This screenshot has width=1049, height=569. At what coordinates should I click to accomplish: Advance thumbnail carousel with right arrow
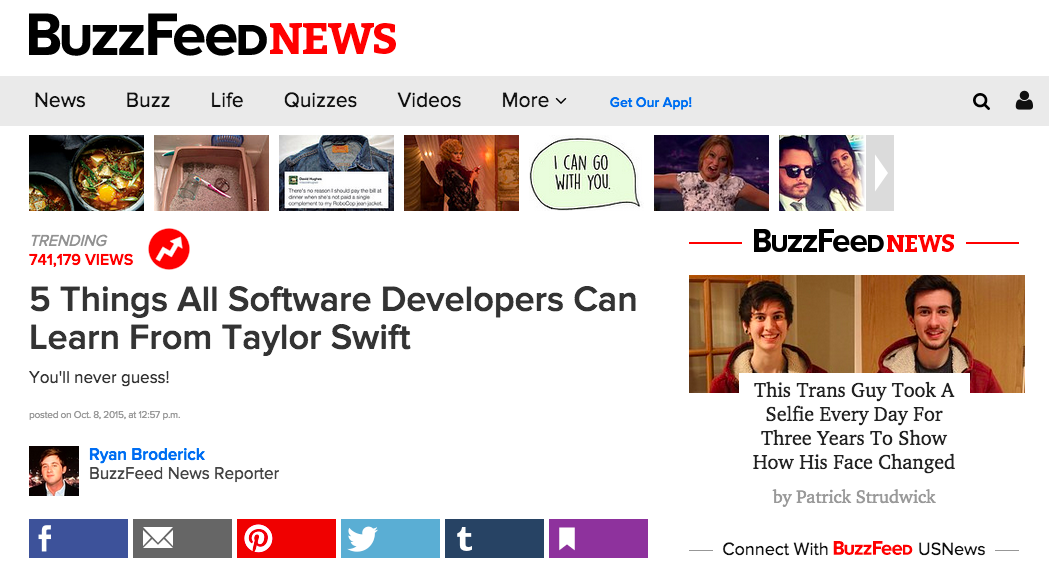click(880, 173)
